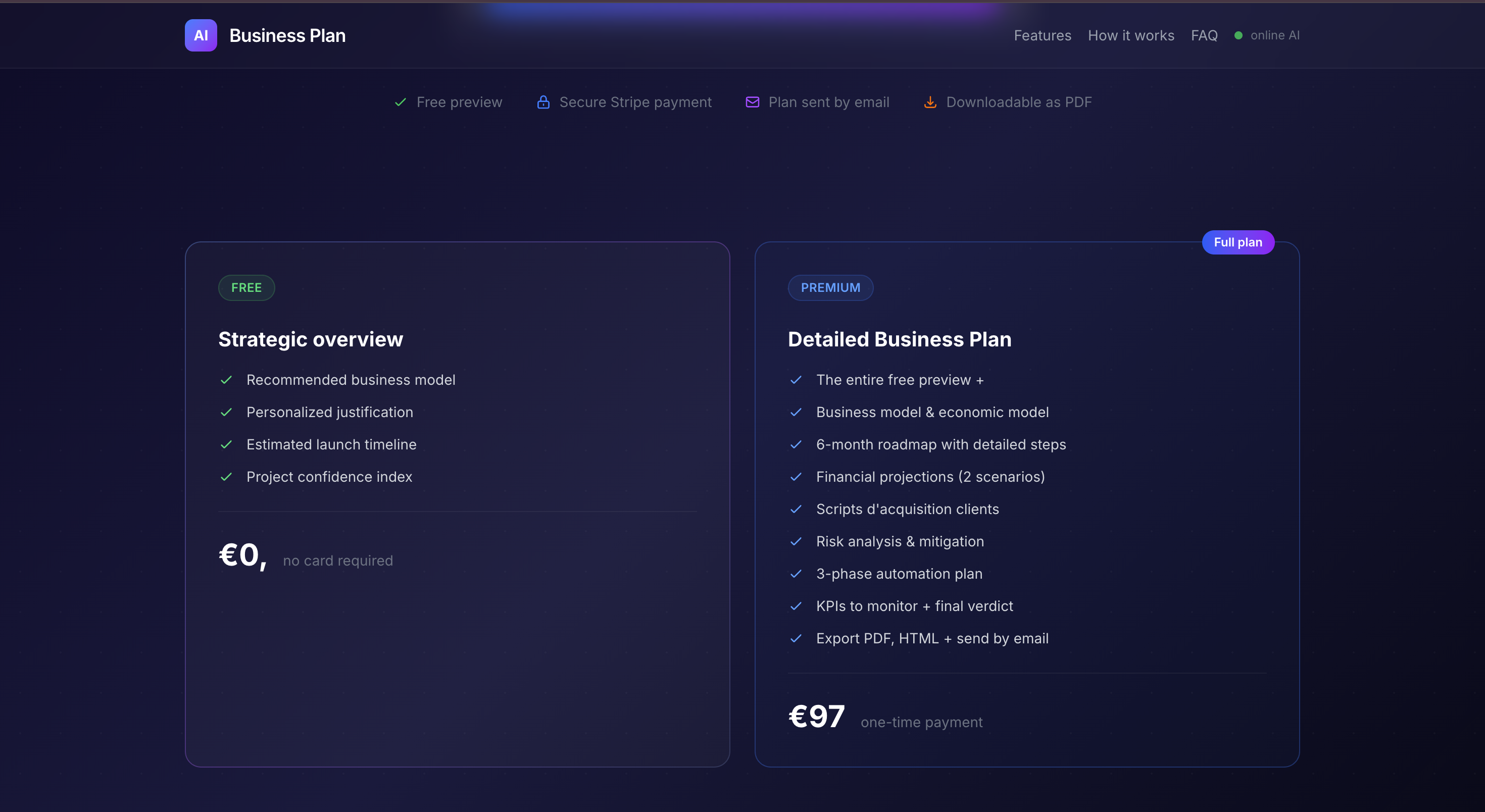This screenshot has height=812, width=1485.
Task: Click the green checkmark next to Free preview
Action: pos(400,102)
